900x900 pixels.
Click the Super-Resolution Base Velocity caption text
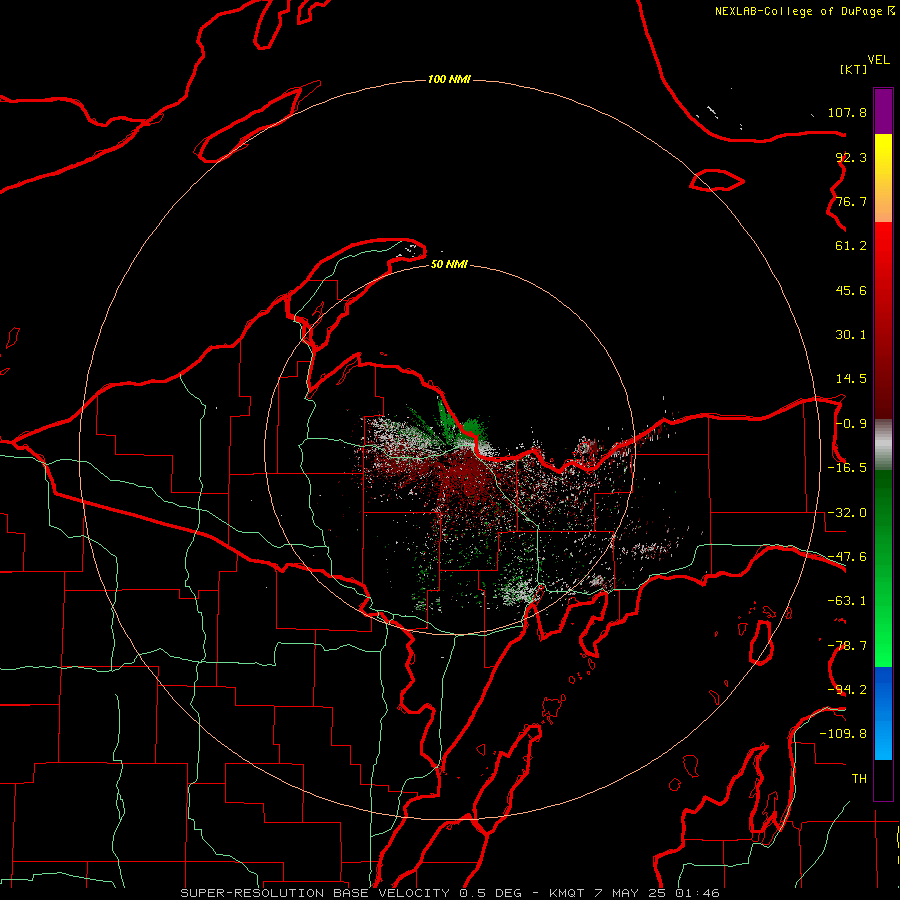click(x=449, y=893)
